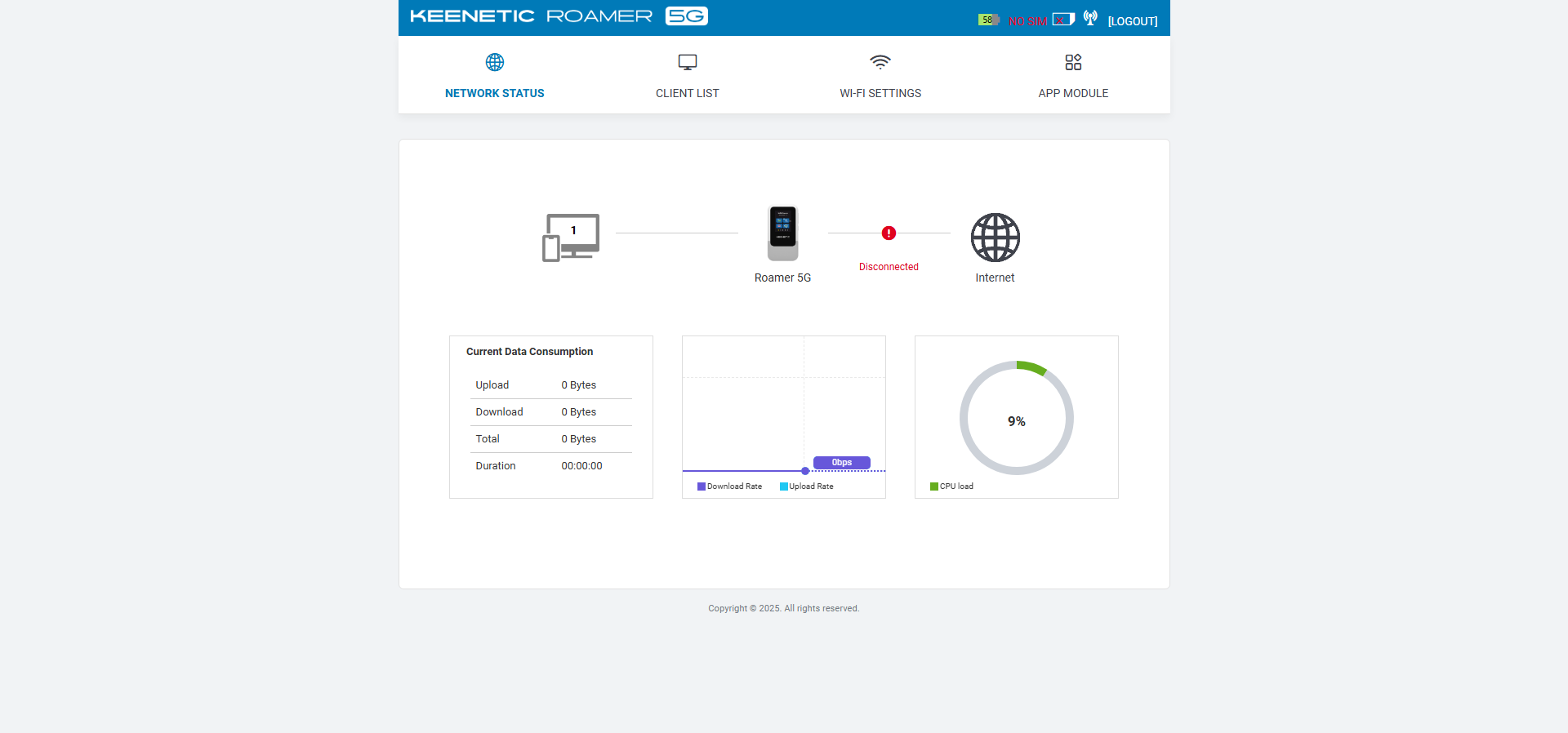Click the Total 0 Bytes value
Viewport: 1568px width, 733px height.
tap(578, 439)
